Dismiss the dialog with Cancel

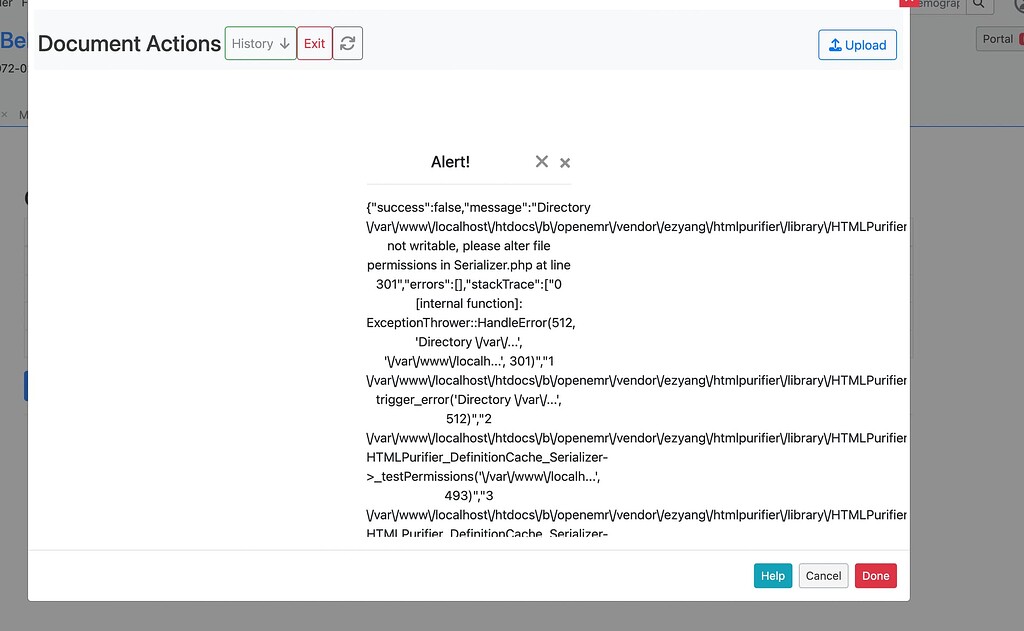(823, 575)
